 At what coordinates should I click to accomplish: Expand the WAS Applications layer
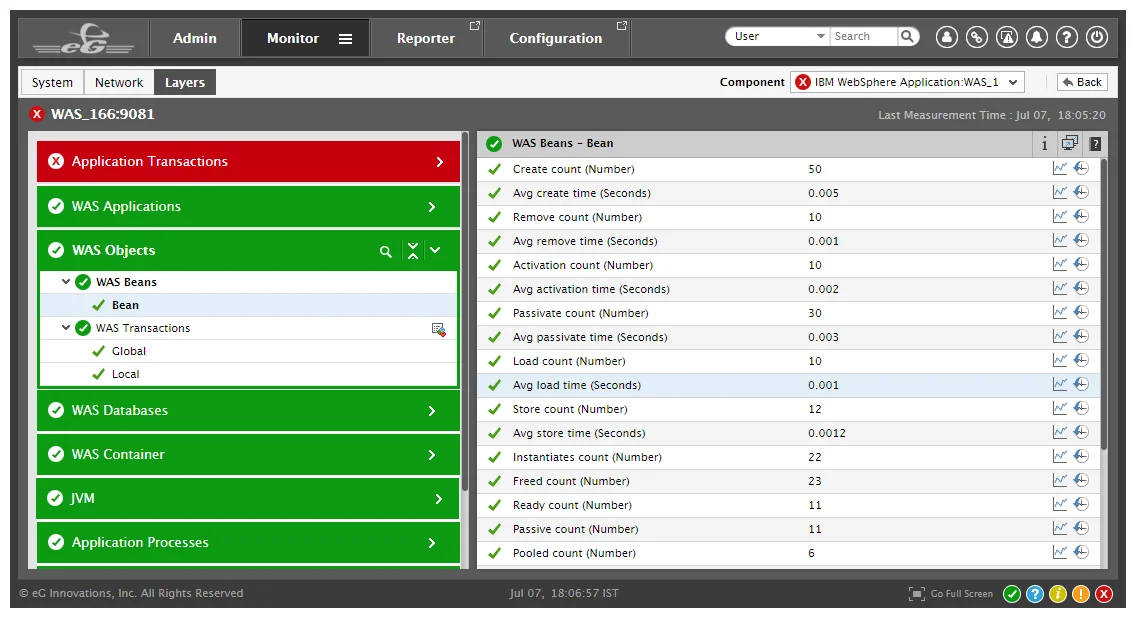pos(432,207)
